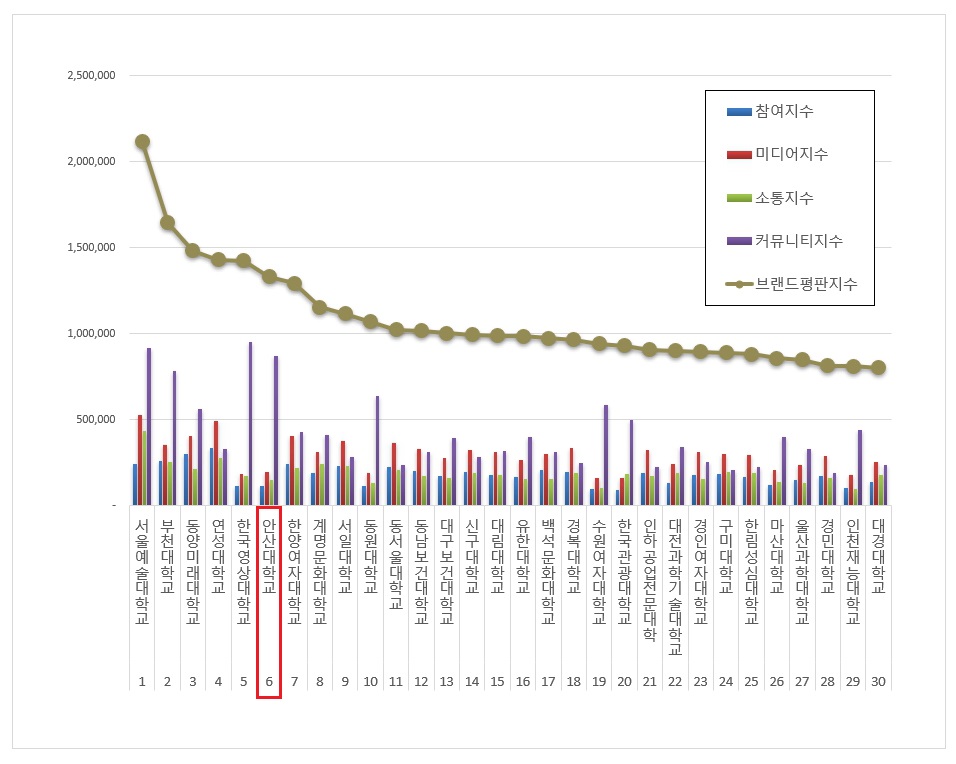Select the 계명문화대학교 axis label
The image size is (956, 764).
320,571
